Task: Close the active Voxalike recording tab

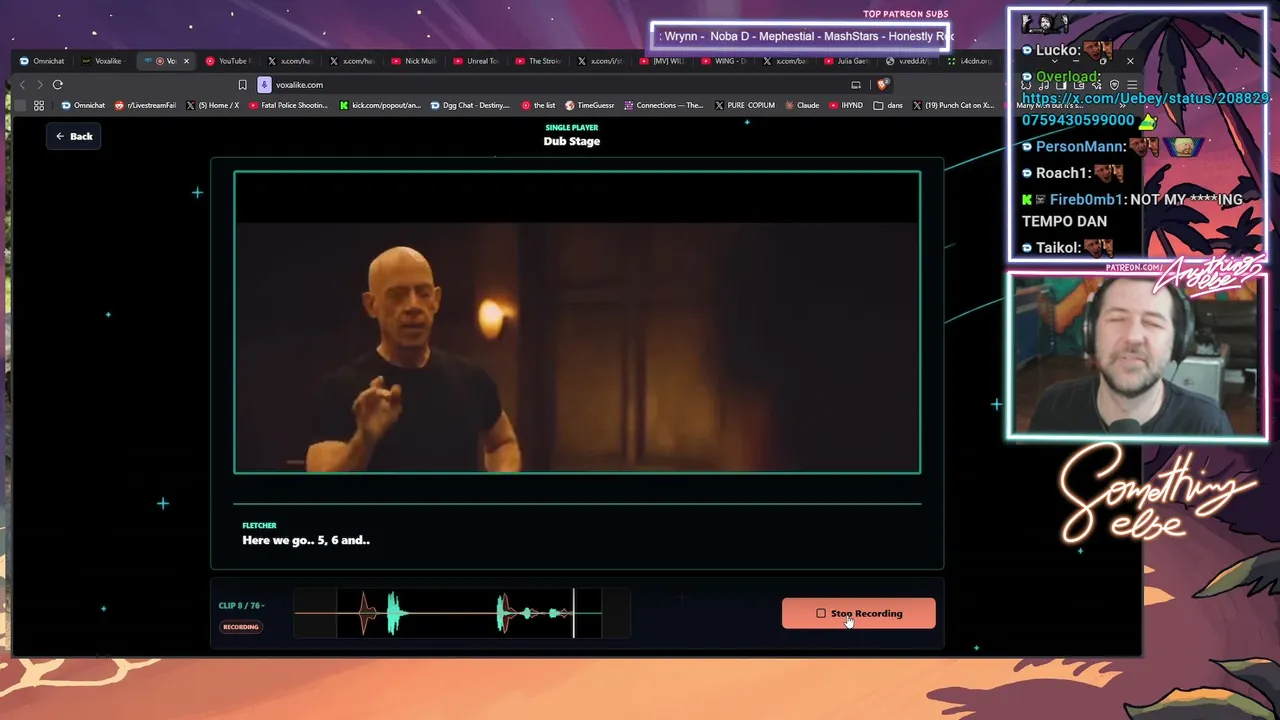Action: point(186,61)
